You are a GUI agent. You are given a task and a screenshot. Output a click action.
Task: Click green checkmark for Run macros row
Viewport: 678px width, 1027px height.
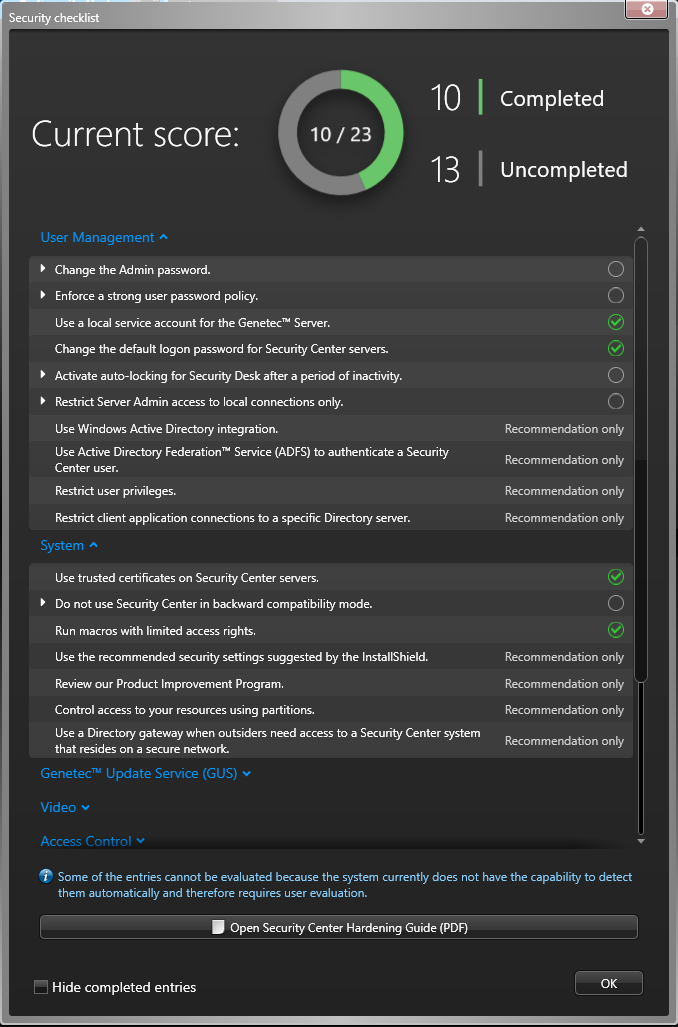coord(616,630)
